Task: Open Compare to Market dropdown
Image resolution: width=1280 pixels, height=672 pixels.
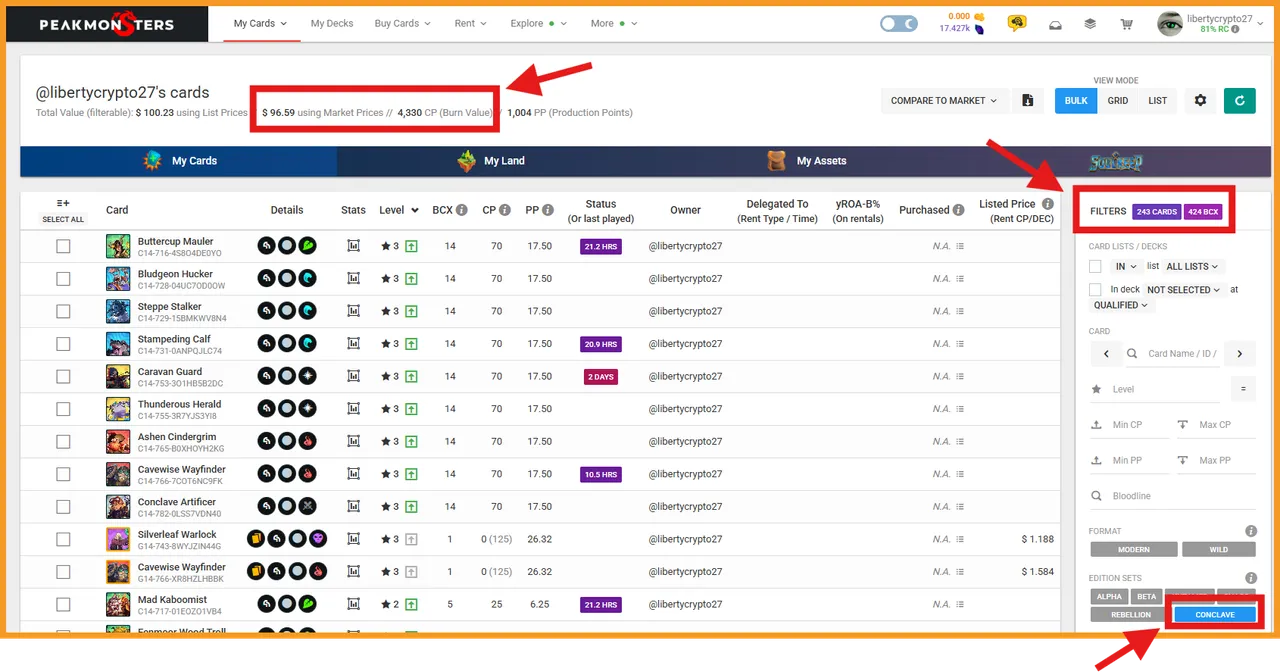Action: pos(944,100)
